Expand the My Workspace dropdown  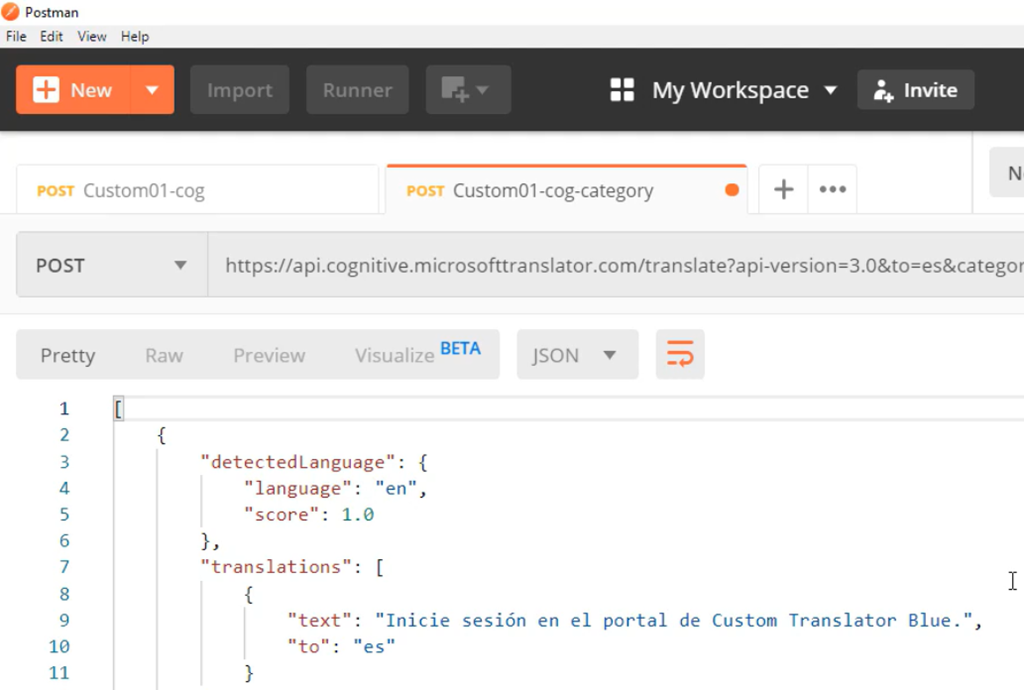pyautogui.click(x=830, y=90)
